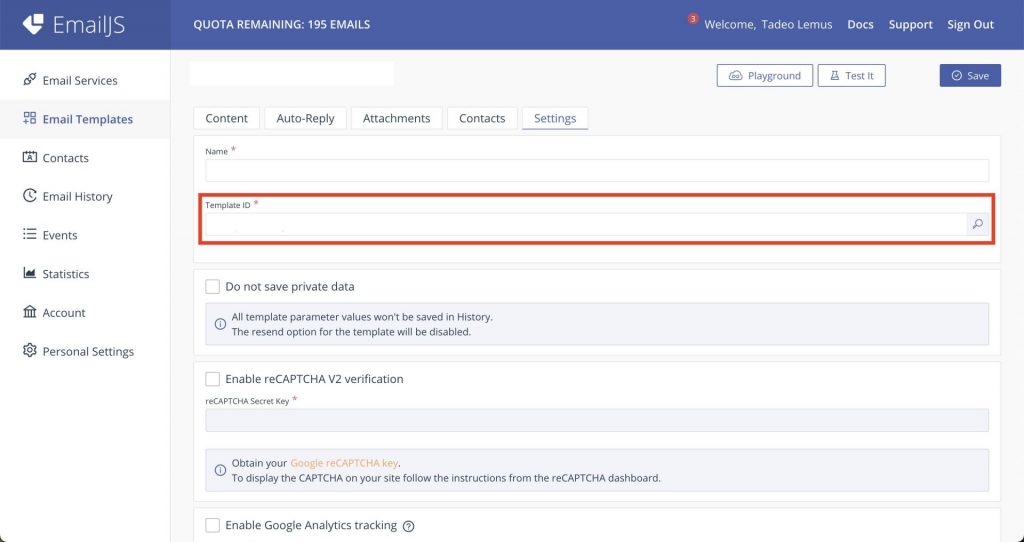Open Email Templates in the sidebar
Viewport: 1024px width, 542px height.
tap(85, 119)
